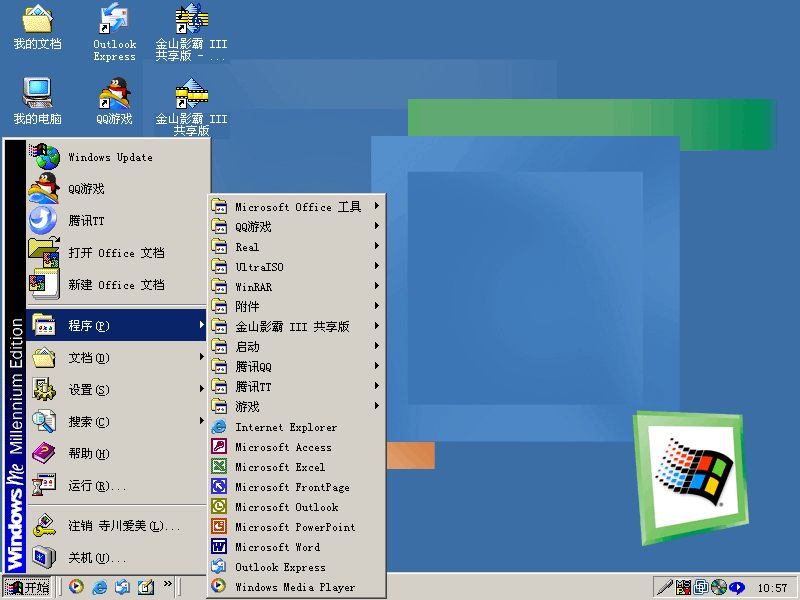Click the Internet Explorer quick launch icon

[99, 587]
